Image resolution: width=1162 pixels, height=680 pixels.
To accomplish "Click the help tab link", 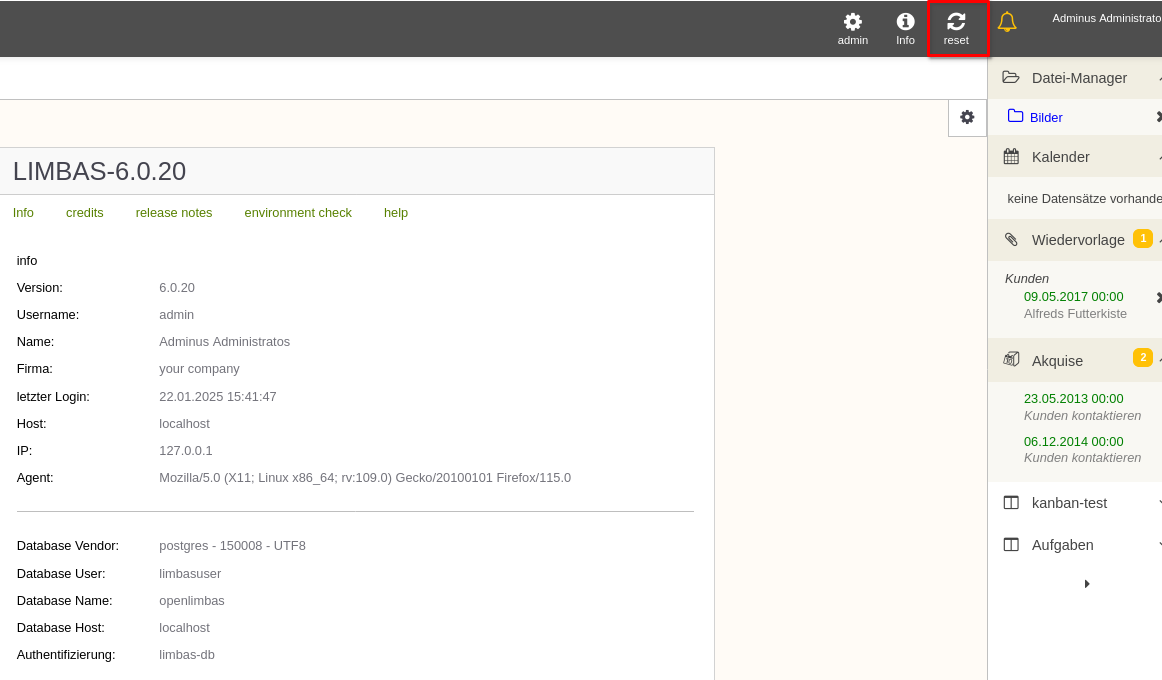I will point(396,213).
